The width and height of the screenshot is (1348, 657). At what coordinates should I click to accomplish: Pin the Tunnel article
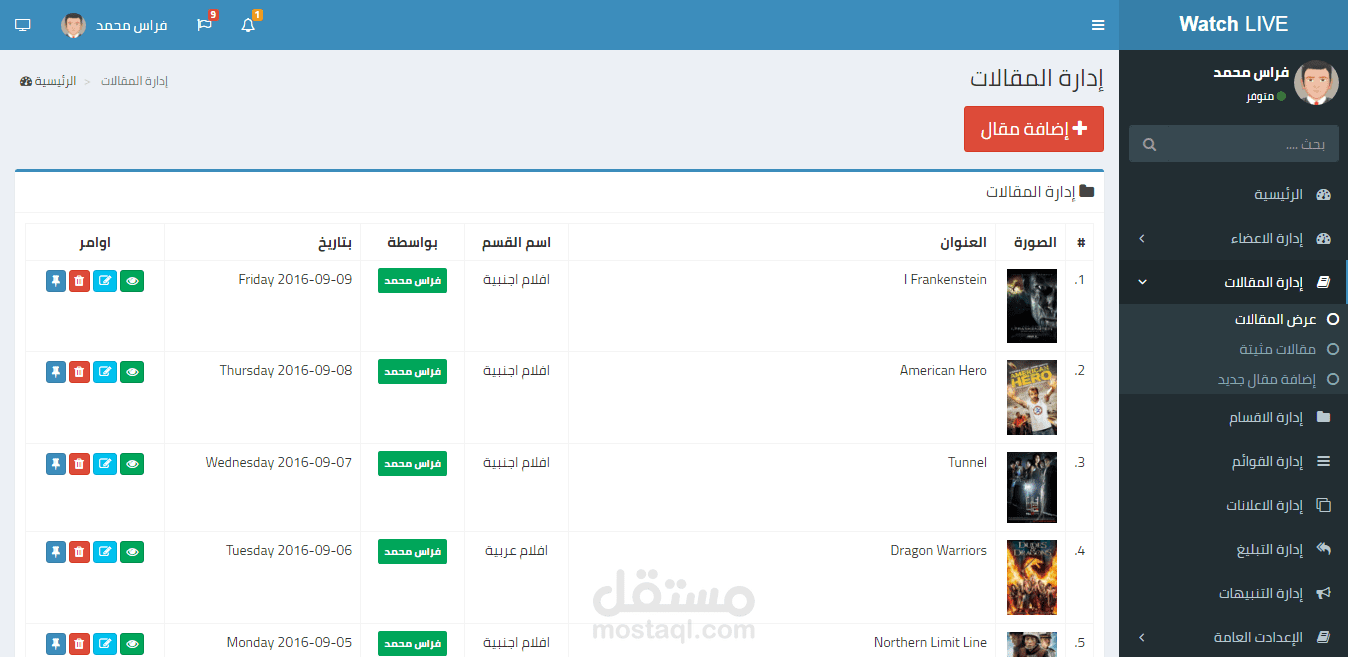[55, 464]
